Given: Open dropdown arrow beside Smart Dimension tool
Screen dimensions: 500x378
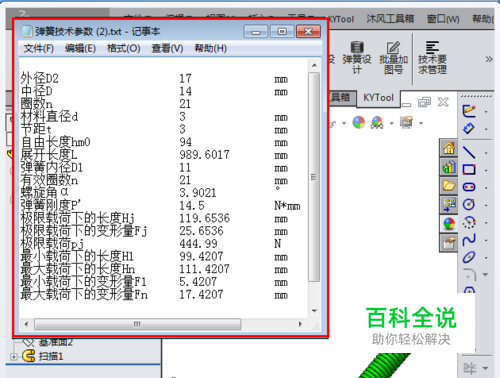Looking at the screenshot, I should point(486,129).
